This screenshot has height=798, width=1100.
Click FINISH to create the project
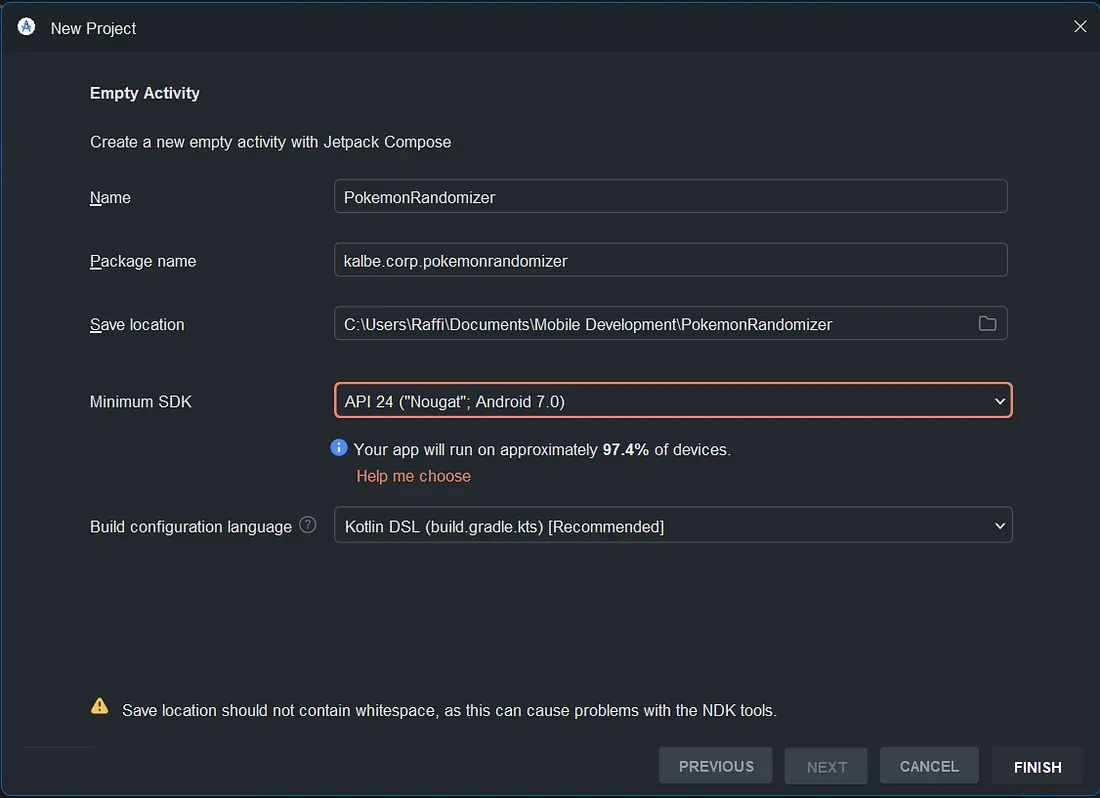point(1038,766)
